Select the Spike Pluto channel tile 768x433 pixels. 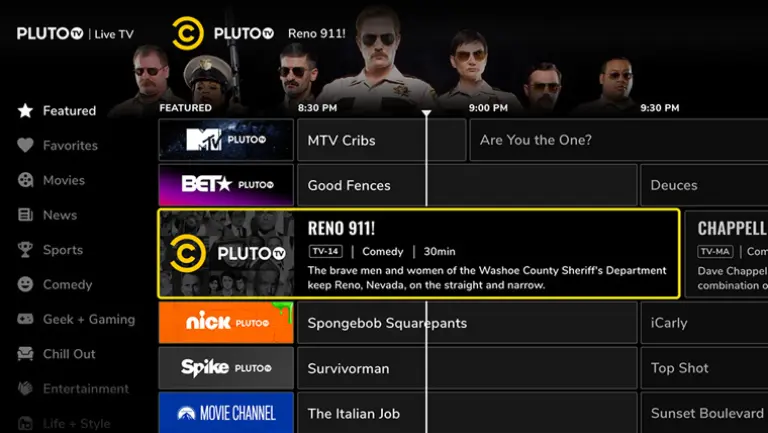click(x=226, y=368)
